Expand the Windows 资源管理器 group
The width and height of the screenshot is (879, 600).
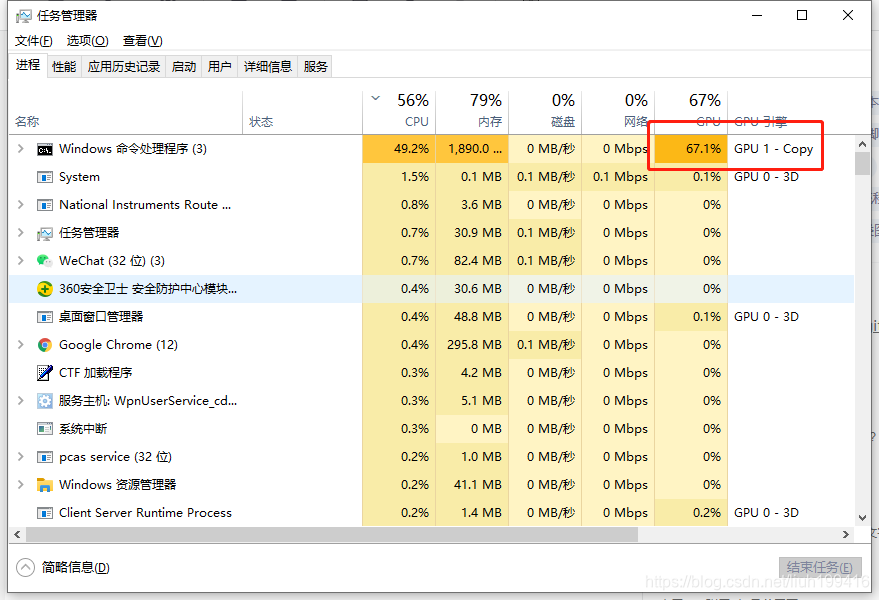[x=21, y=484]
